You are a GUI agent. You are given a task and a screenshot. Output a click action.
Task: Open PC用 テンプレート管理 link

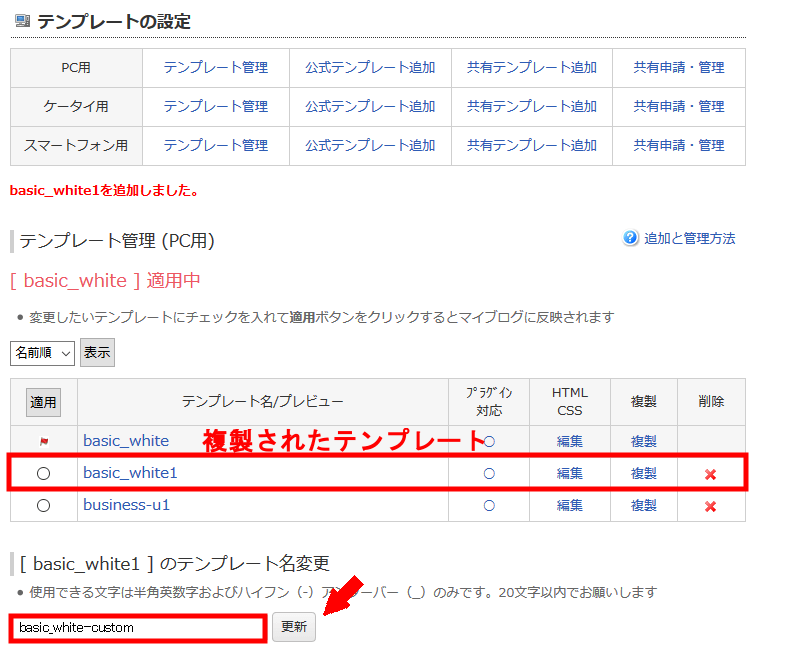click(x=216, y=68)
